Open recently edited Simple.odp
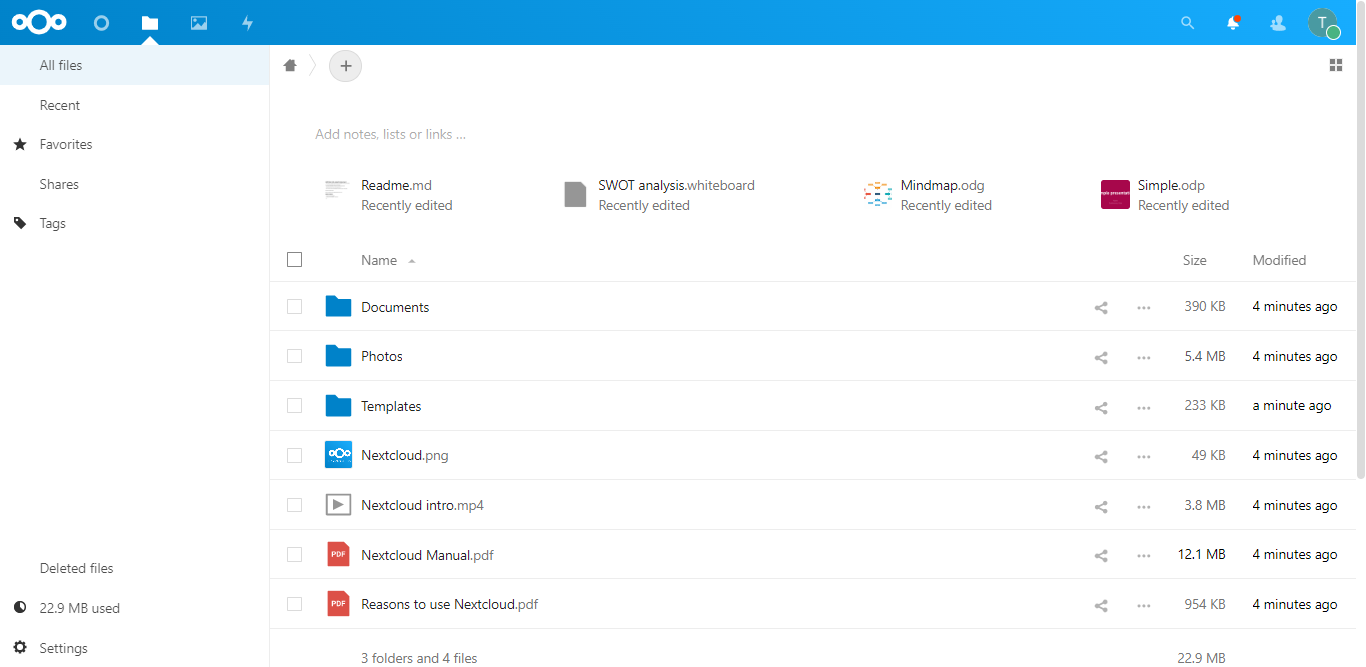 pyautogui.click(x=1165, y=195)
